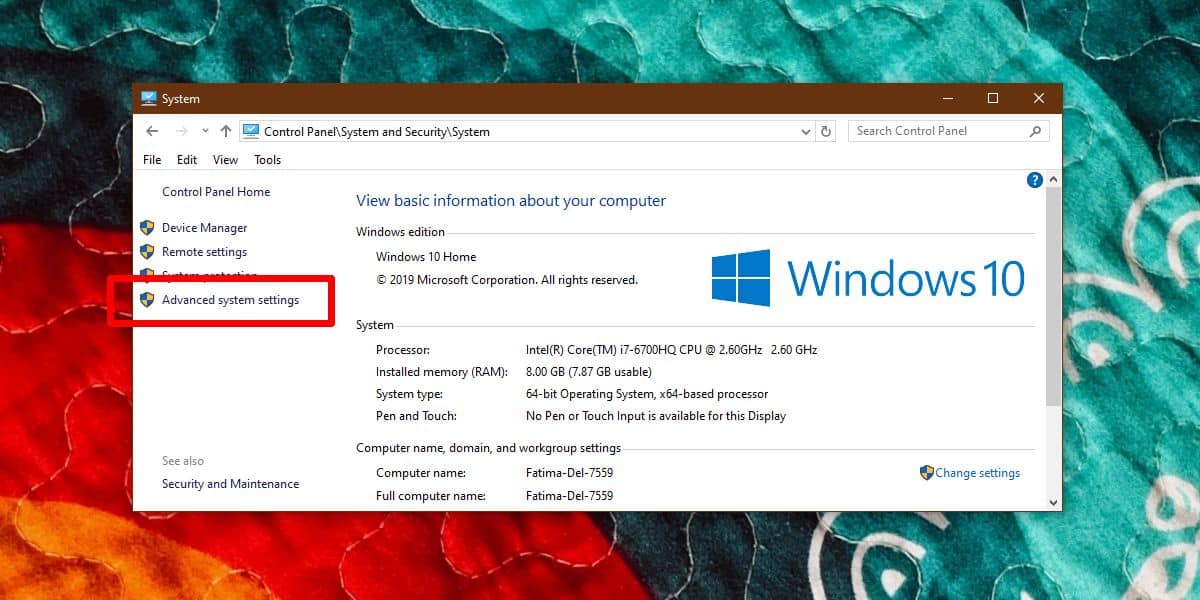This screenshot has width=1200, height=600.
Task: Click the Device Manager shield icon
Action: pos(147,228)
